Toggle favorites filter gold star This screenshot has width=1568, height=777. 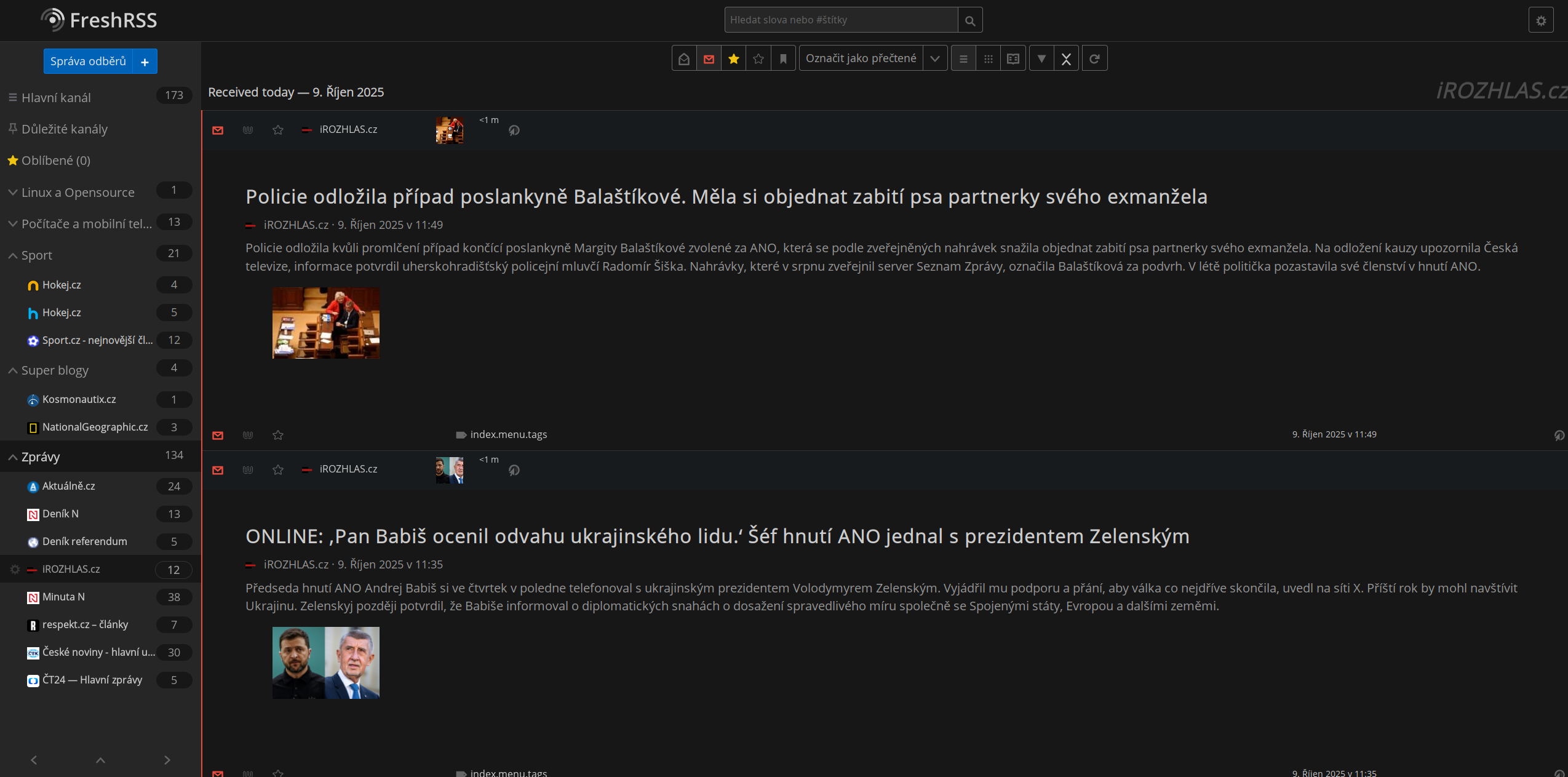(733, 58)
